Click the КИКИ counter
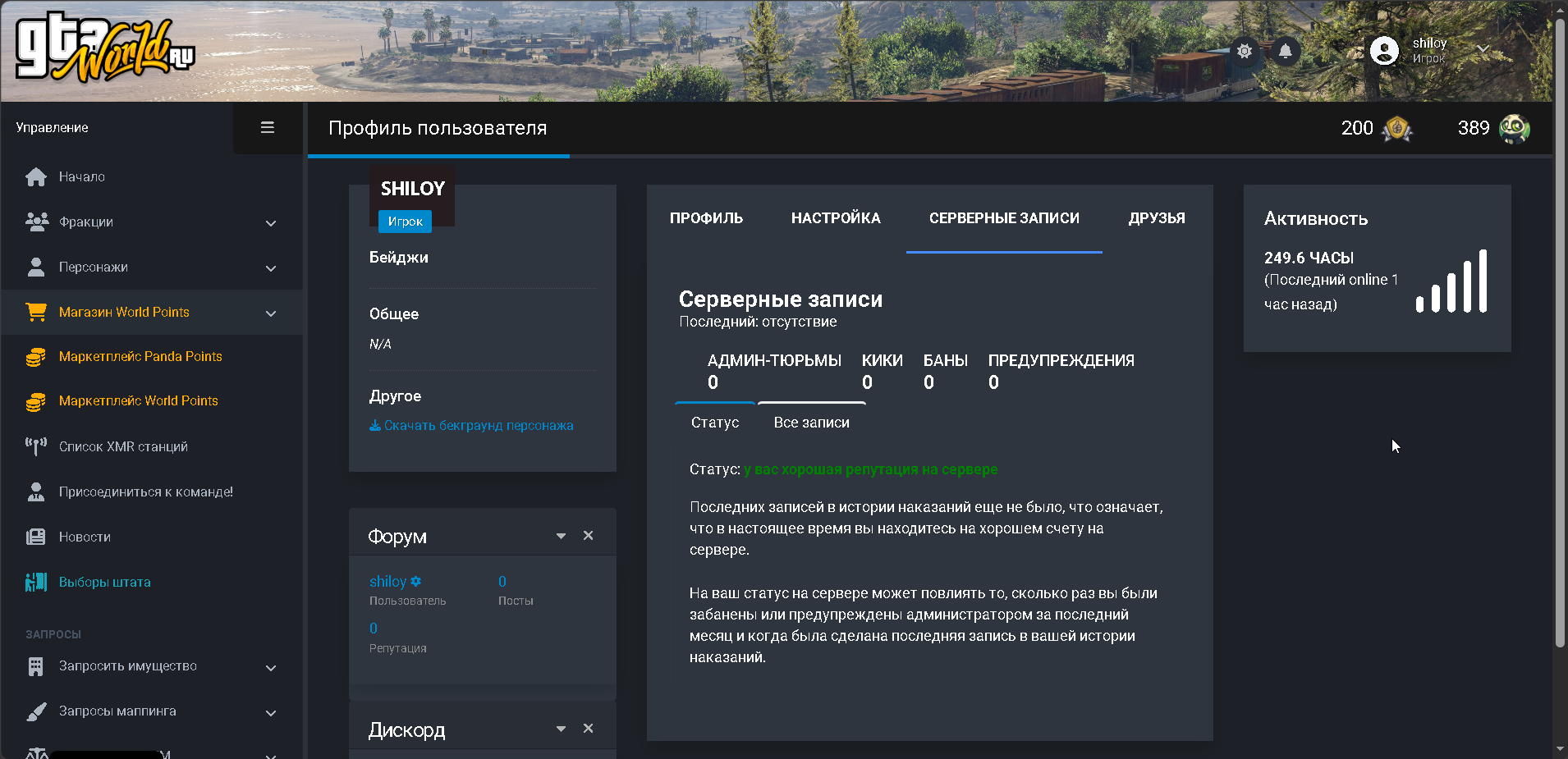 click(x=882, y=371)
